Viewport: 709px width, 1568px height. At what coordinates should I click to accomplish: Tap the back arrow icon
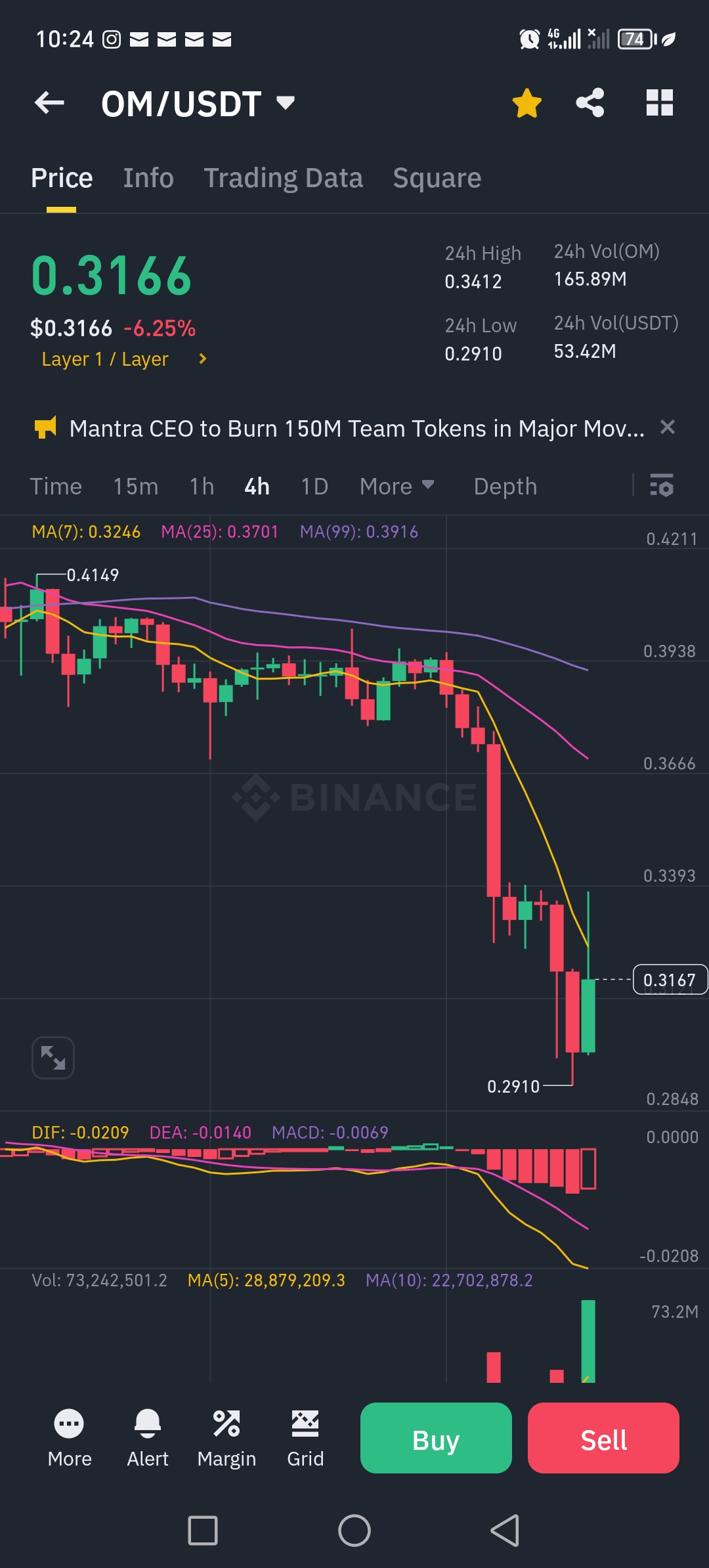pyautogui.click(x=50, y=103)
